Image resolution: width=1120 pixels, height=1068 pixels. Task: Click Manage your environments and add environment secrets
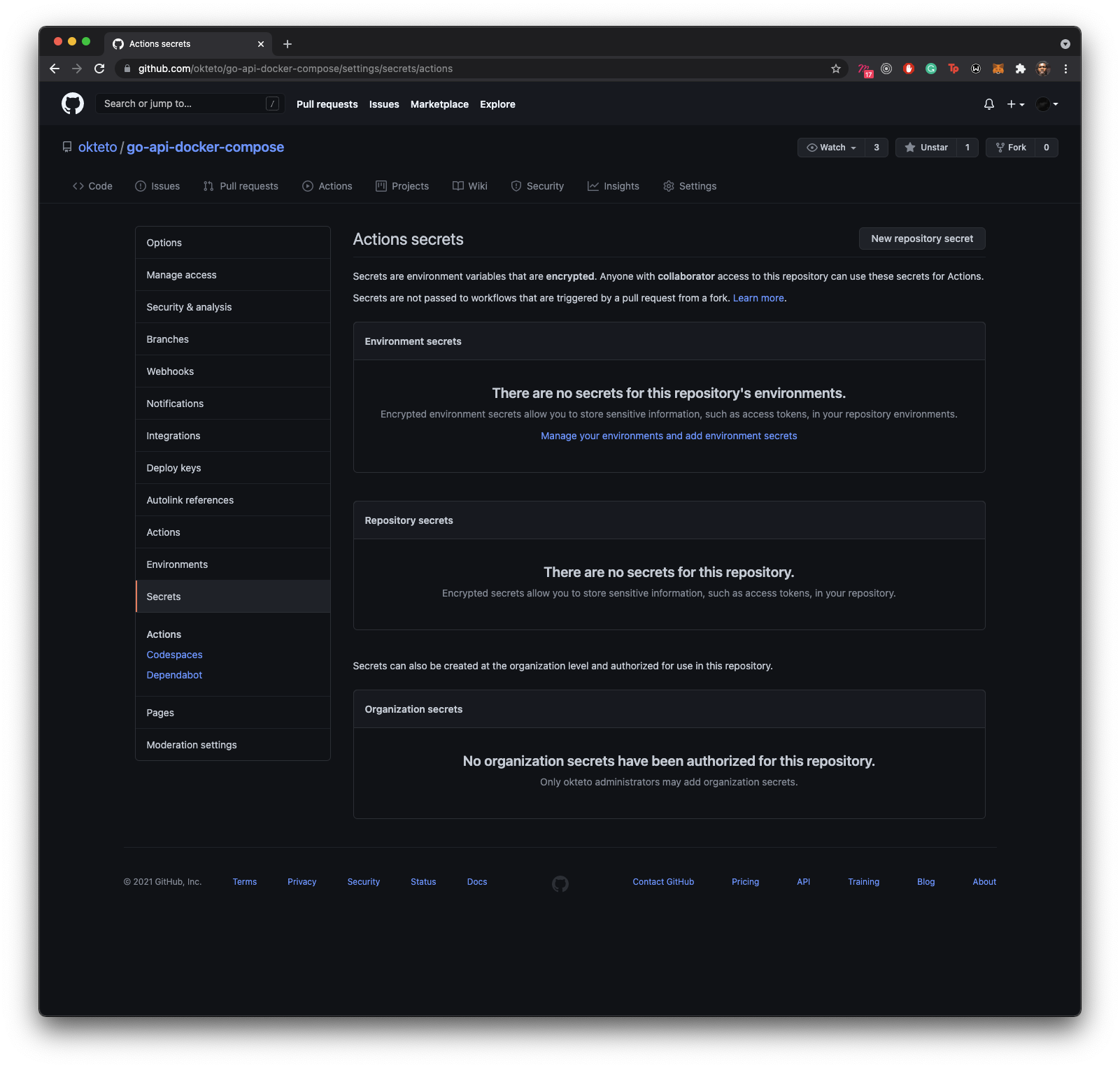(x=669, y=436)
